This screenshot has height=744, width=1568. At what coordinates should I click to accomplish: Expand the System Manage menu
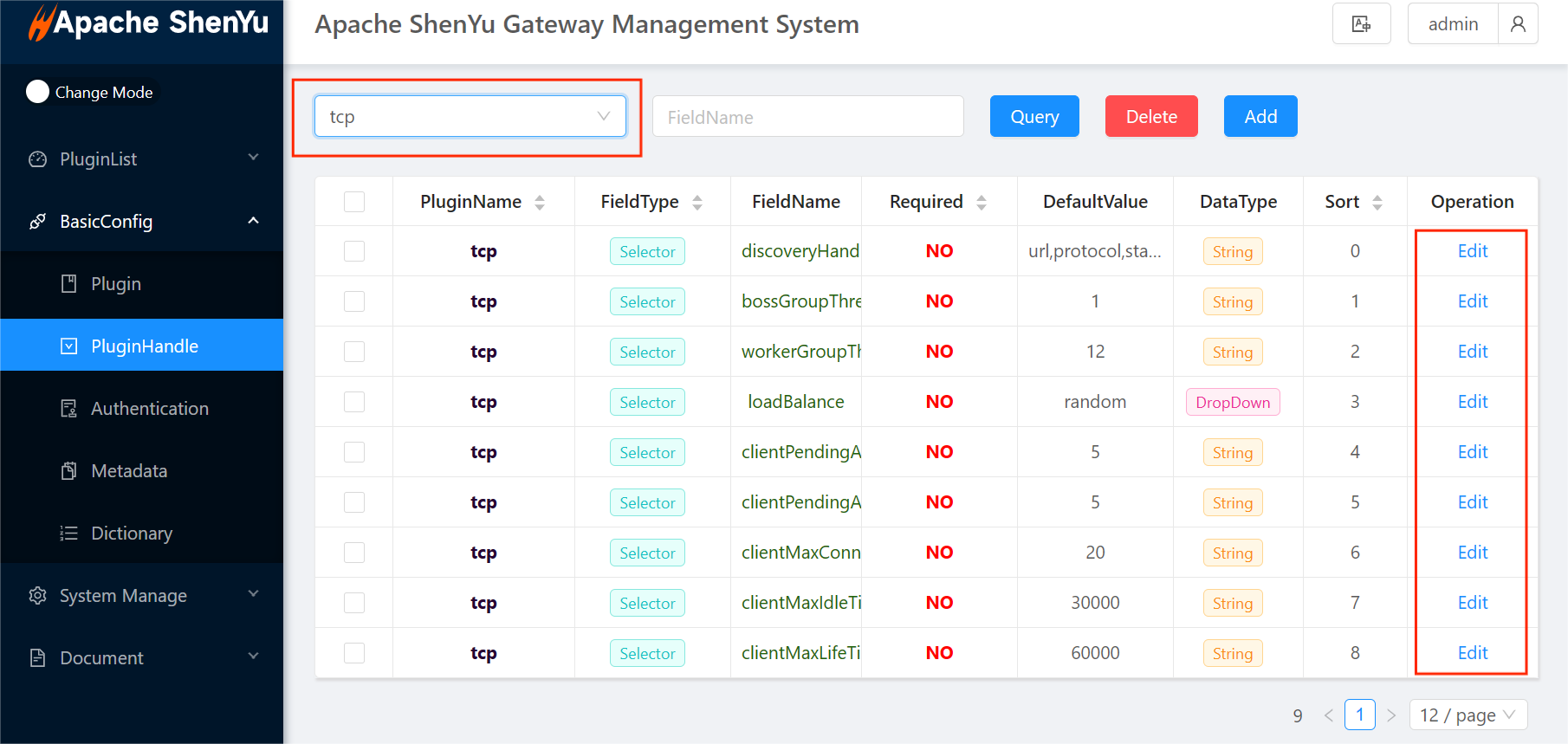tap(142, 596)
